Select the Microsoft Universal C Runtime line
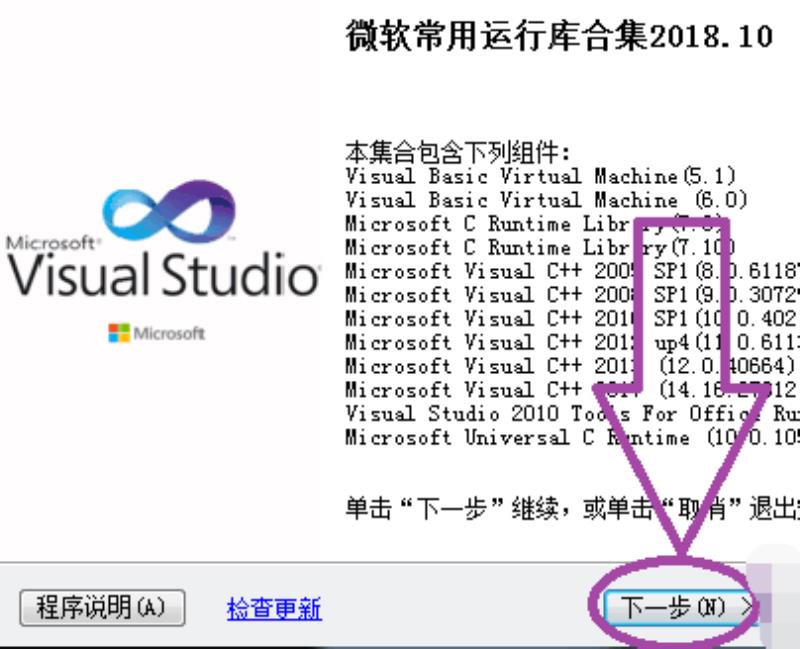 [573, 437]
